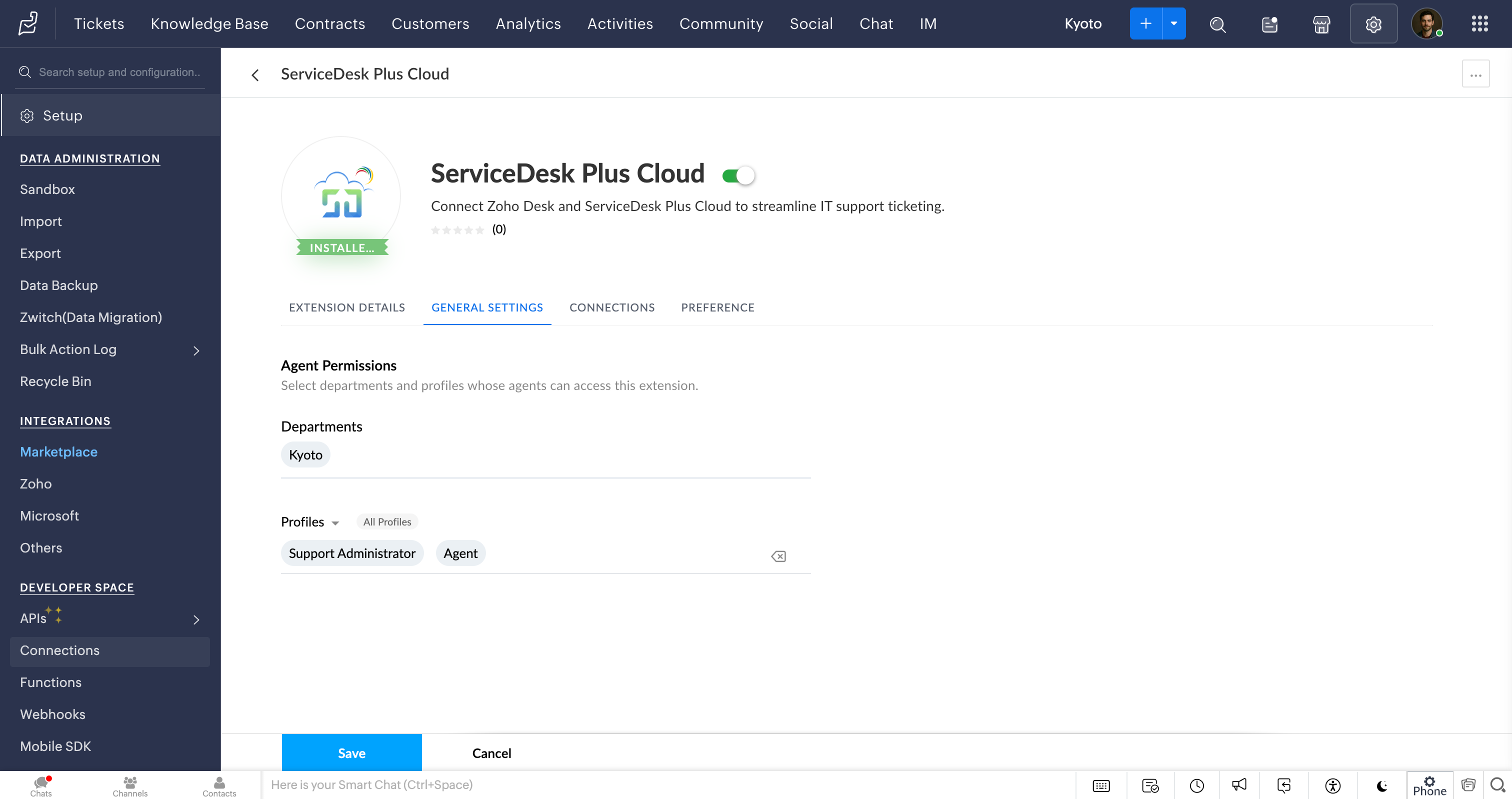Image resolution: width=1512 pixels, height=799 pixels.
Task: Switch to Preference tab
Action: click(x=718, y=307)
